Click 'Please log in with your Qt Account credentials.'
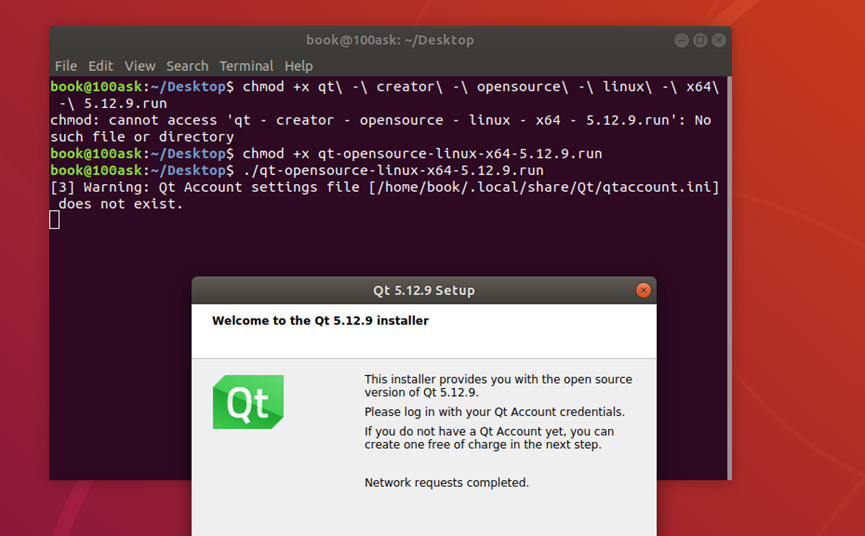Viewport: 865px width, 536px height. point(494,412)
